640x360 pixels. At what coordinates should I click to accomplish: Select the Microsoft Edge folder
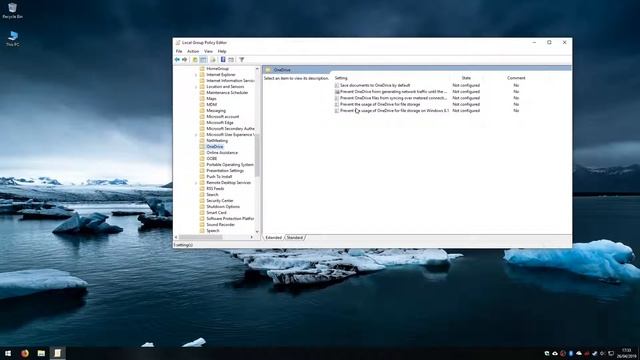(x=216, y=122)
